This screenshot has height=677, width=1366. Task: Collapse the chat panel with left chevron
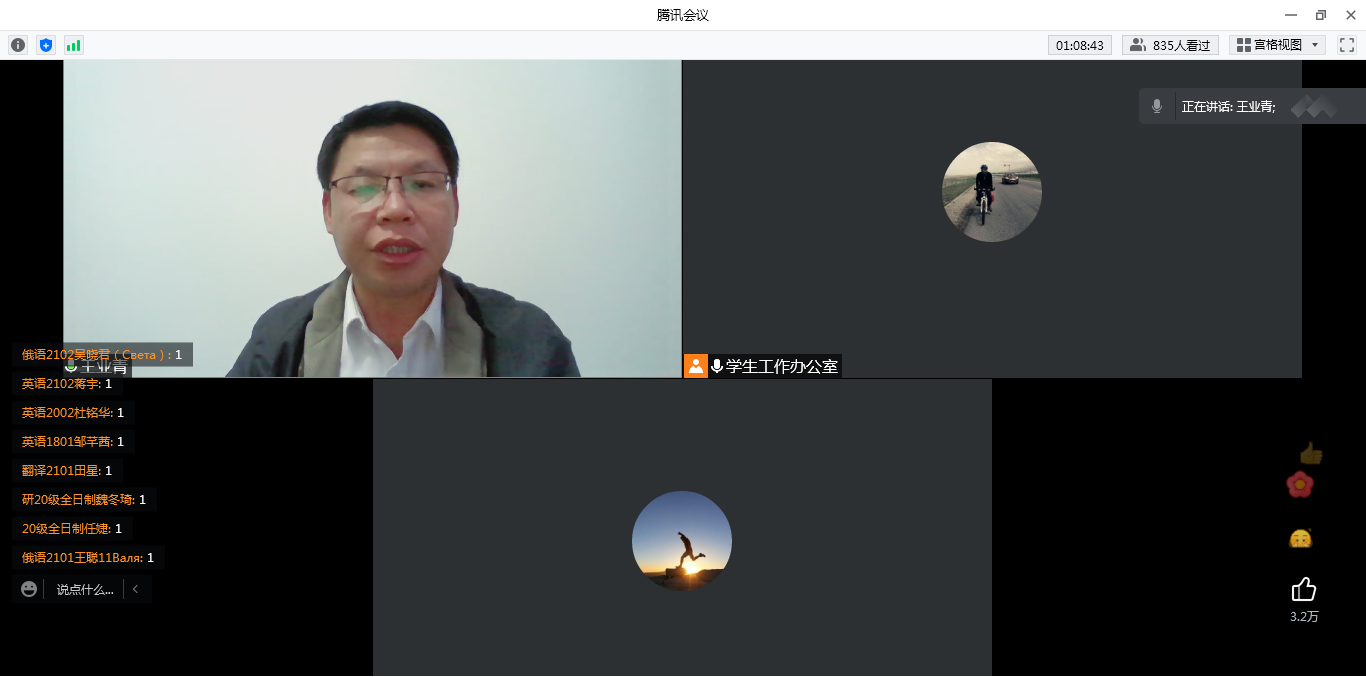tap(136, 589)
